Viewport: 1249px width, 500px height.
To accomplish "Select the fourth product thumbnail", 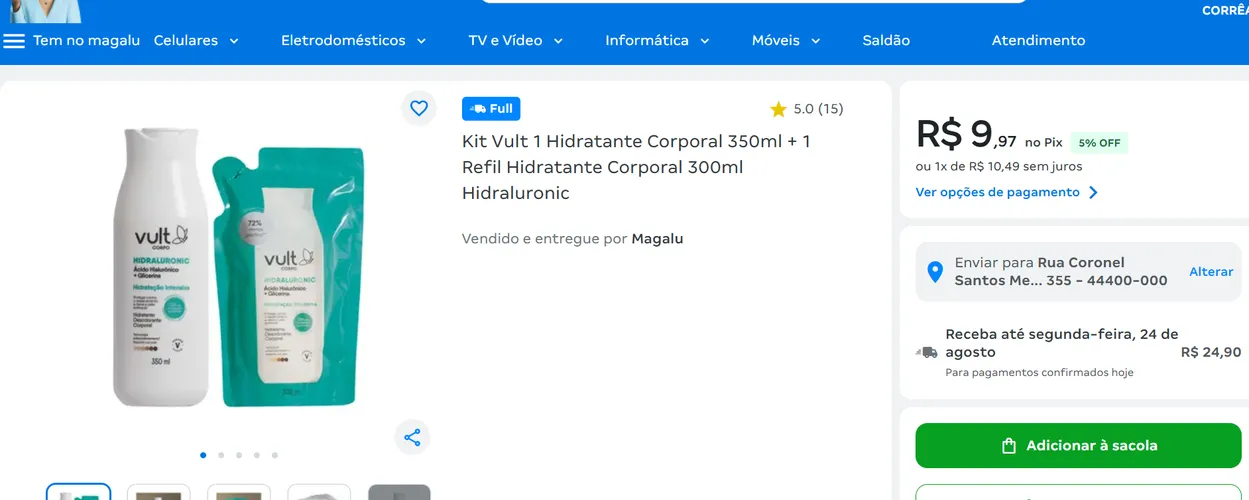I will click(319, 493).
